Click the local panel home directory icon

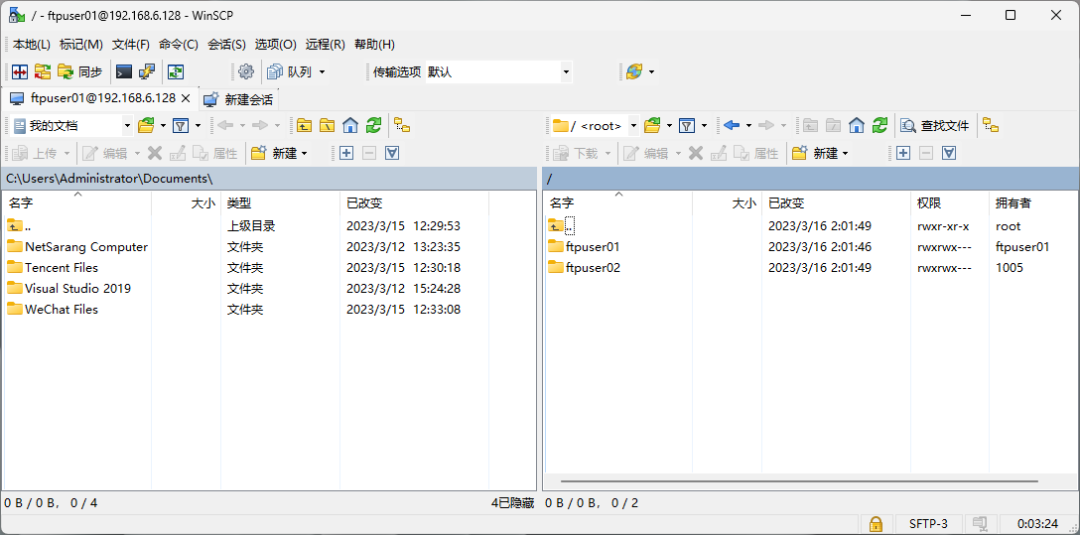[350, 126]
